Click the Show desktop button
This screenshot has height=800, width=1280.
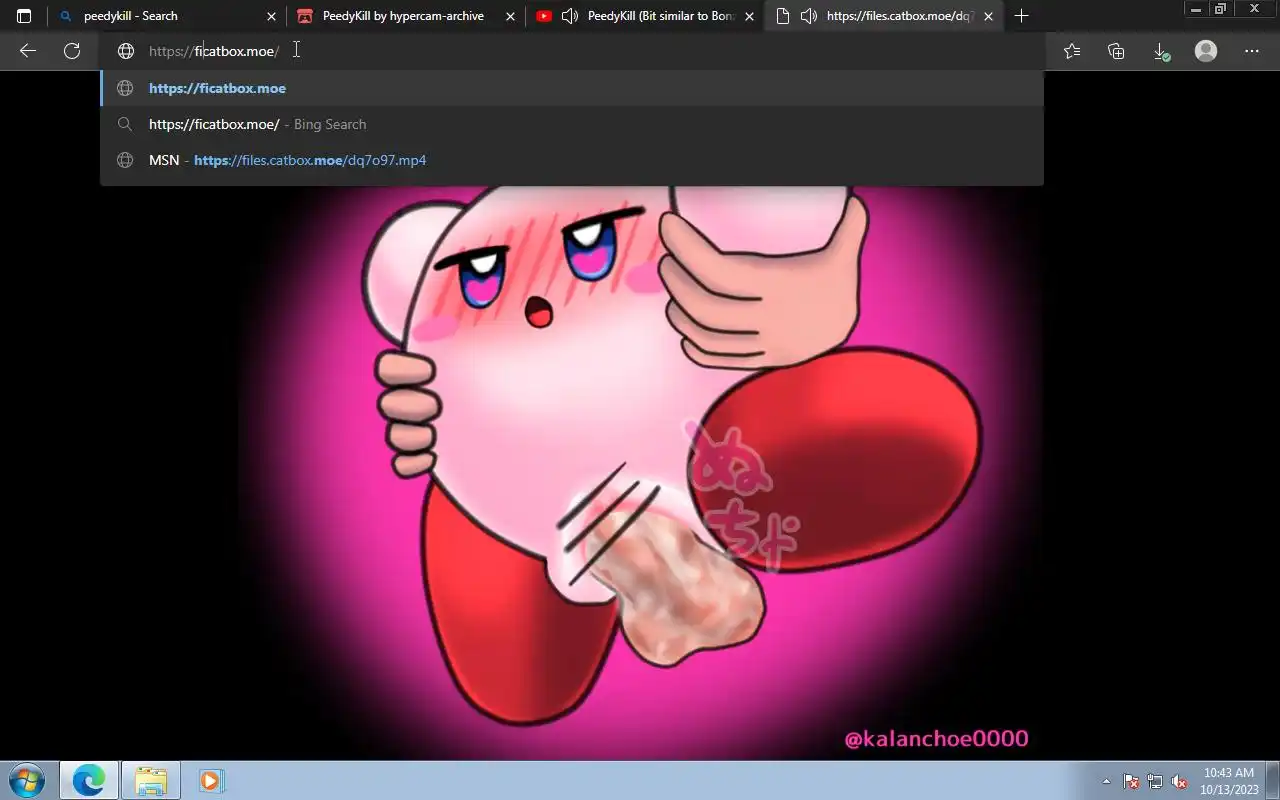pos(1272,780)
